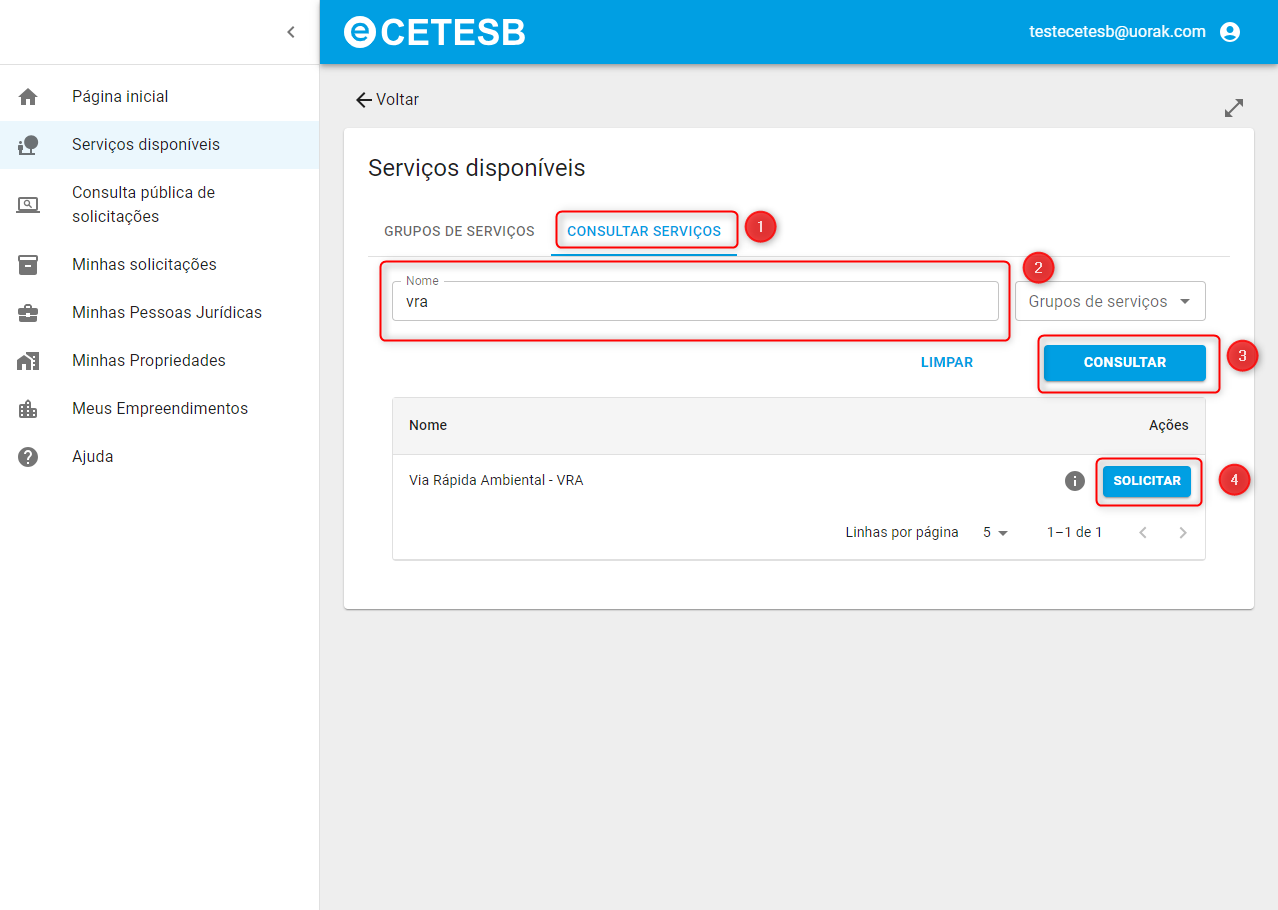The height and width of the screenshot is (910, 1278).
Task: Expand content with the fullscreen arrows icon
Action: (x=1234, y=108)
